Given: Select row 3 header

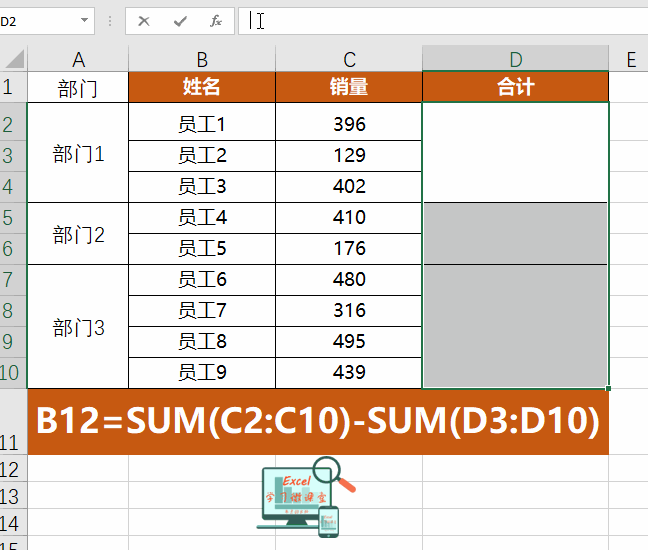Looking at the screenshot, I should click(12, 156).
